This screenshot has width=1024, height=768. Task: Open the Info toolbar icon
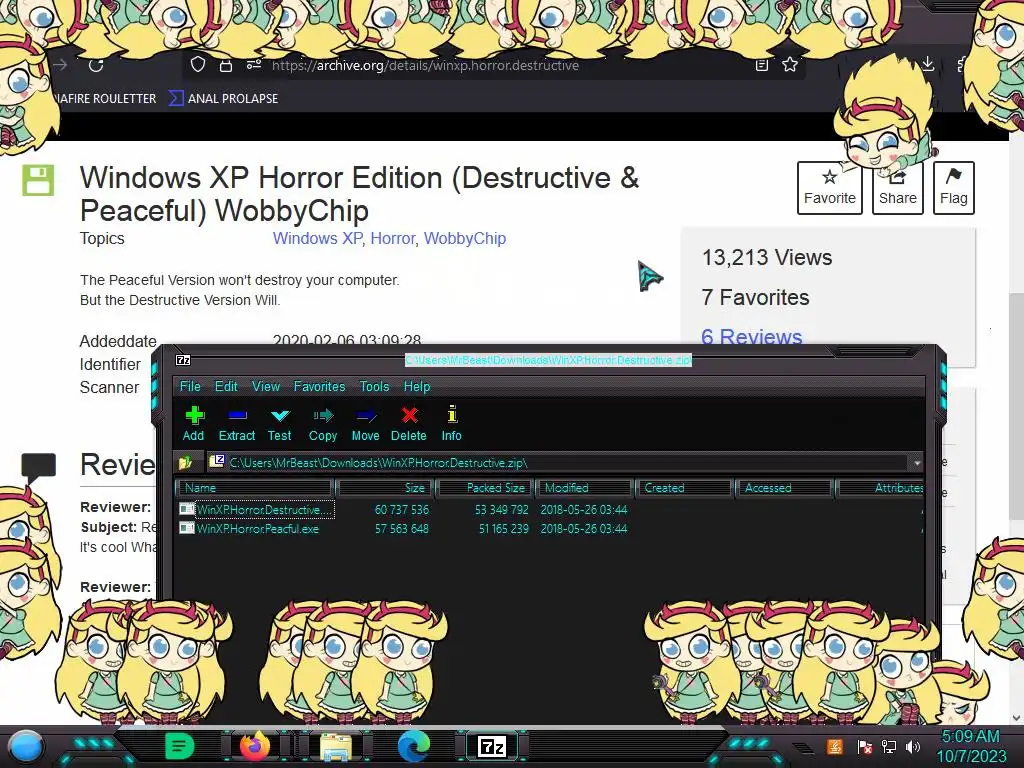(451, 423)
